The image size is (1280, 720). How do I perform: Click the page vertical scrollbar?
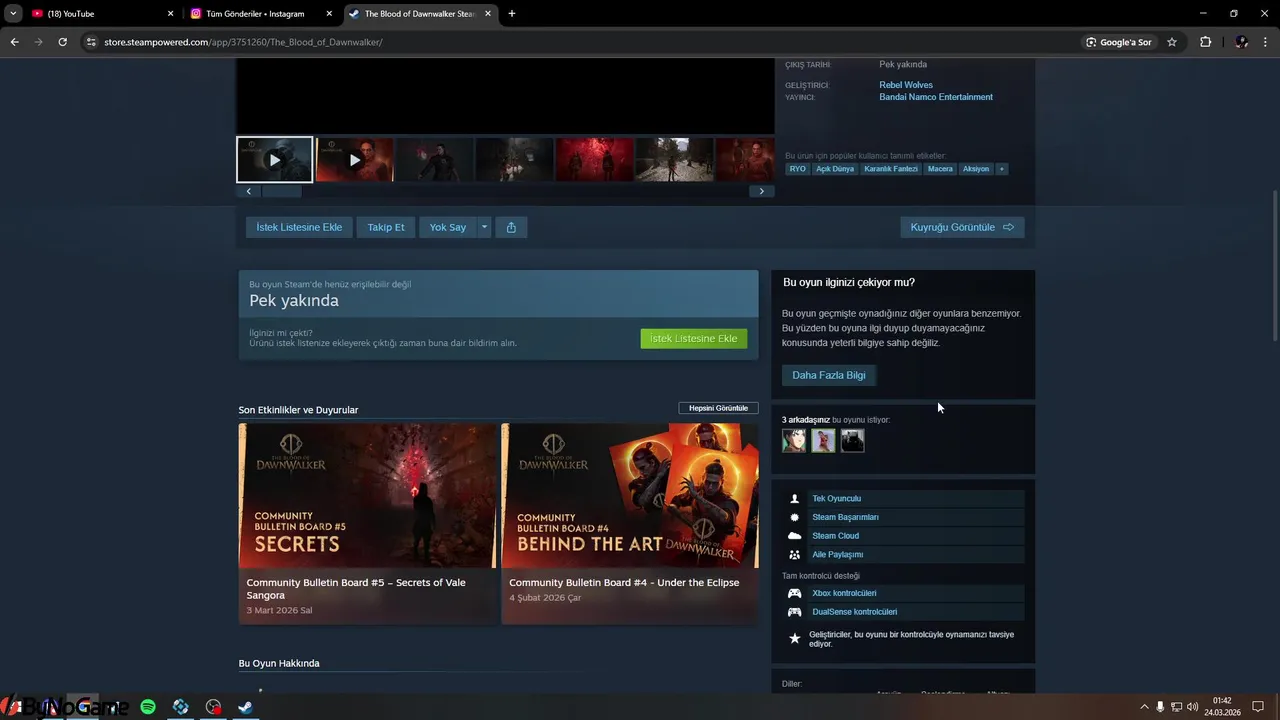1275,265
